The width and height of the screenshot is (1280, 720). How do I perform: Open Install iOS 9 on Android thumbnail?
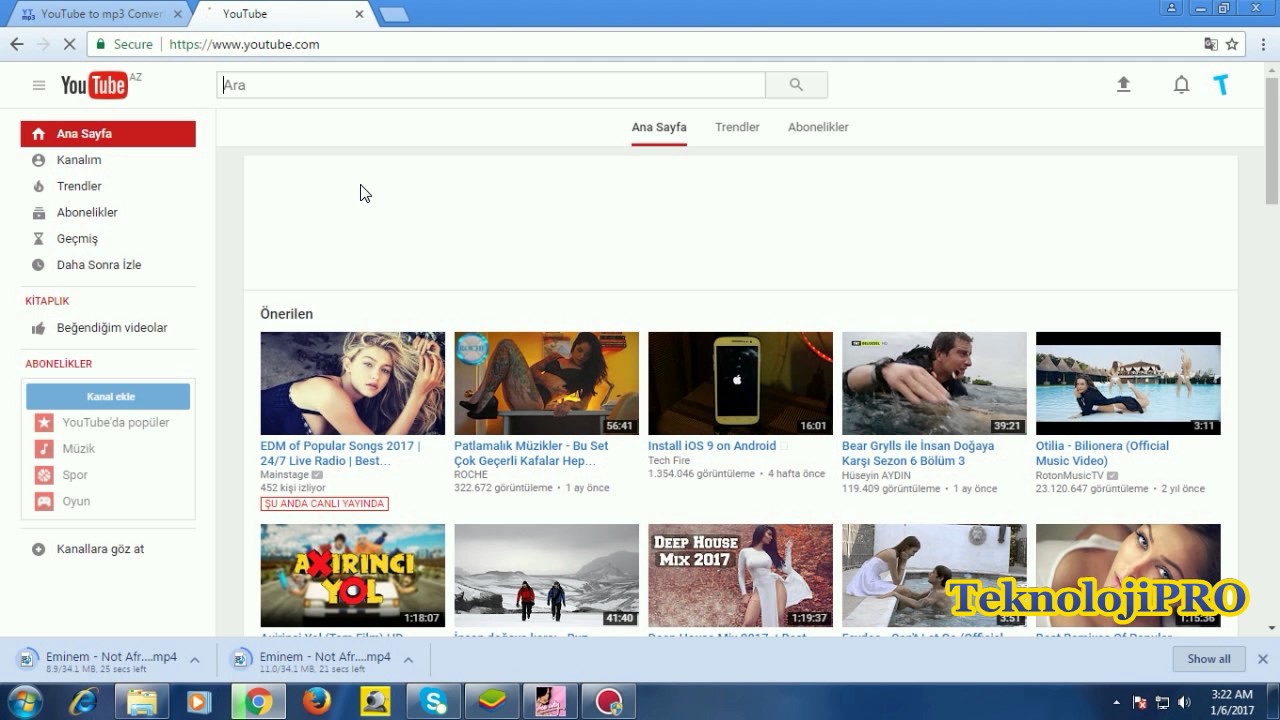[x=740, y=383]
